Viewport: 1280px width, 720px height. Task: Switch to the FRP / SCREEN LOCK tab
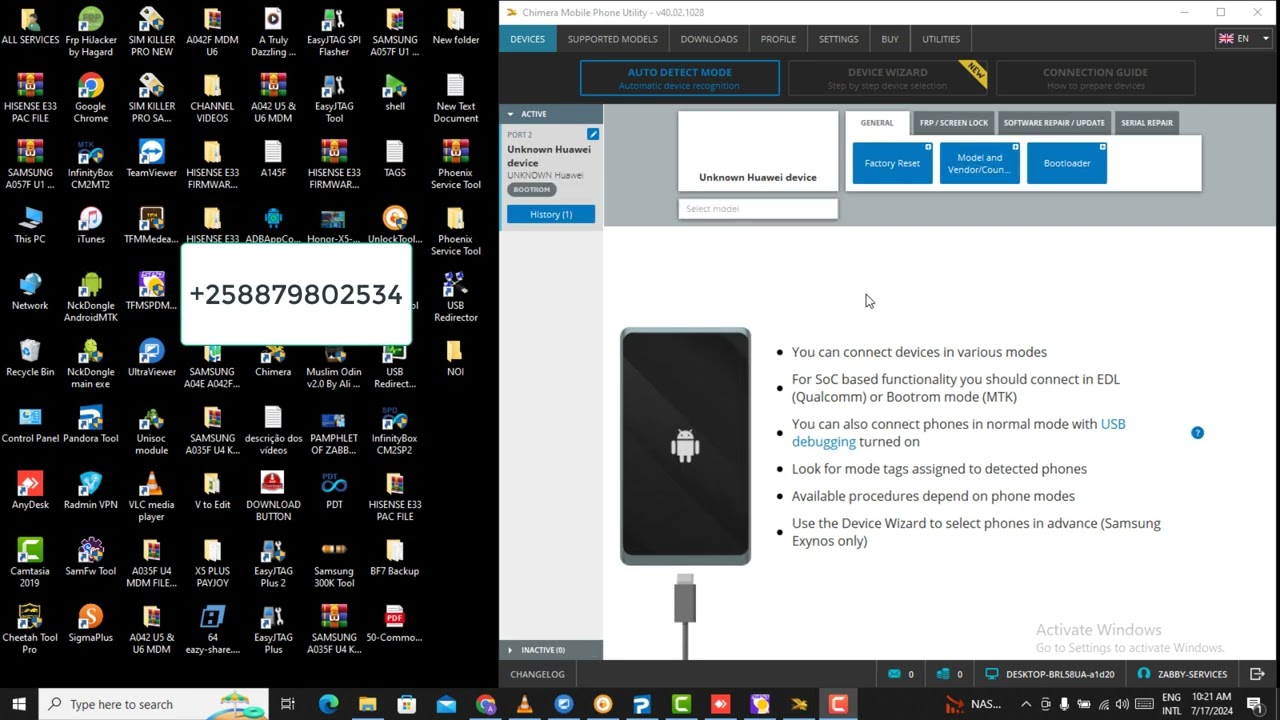[x=953, y=122]
